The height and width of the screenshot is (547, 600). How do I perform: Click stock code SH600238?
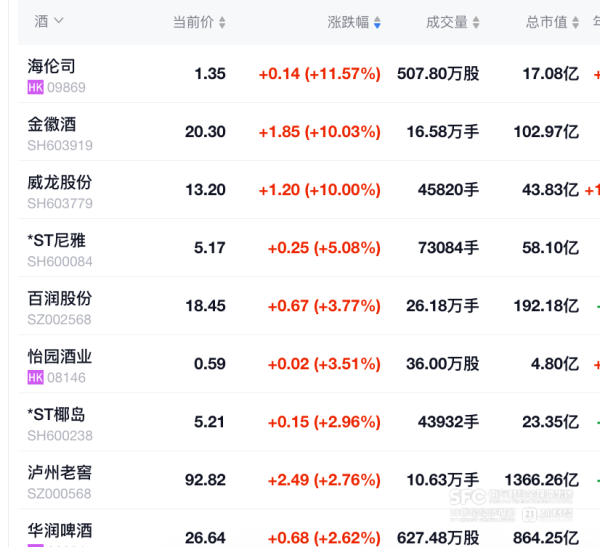tap(60, 436)
